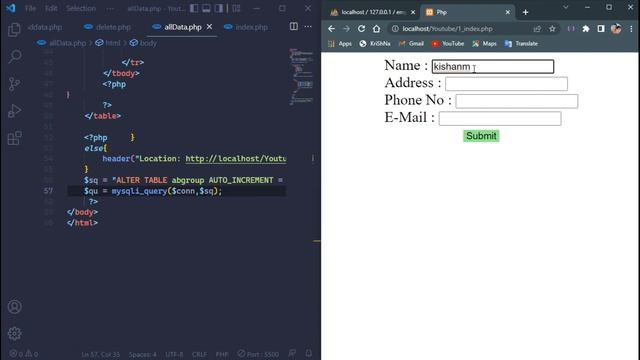Open Chrome tab search chevron
The width and height of the screenshot is (640, 360).
566,7
